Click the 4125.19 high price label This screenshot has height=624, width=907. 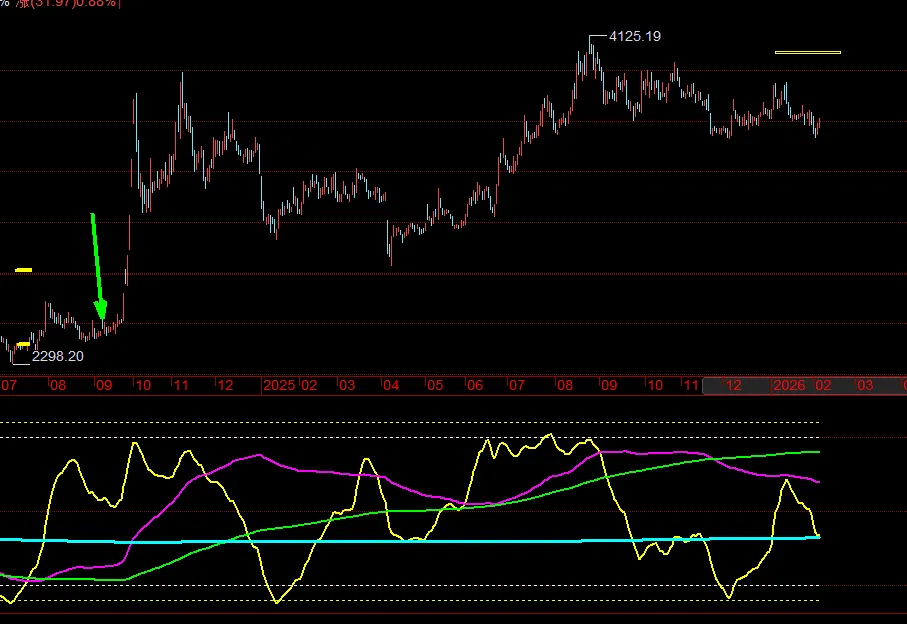(x=635, y=36)
